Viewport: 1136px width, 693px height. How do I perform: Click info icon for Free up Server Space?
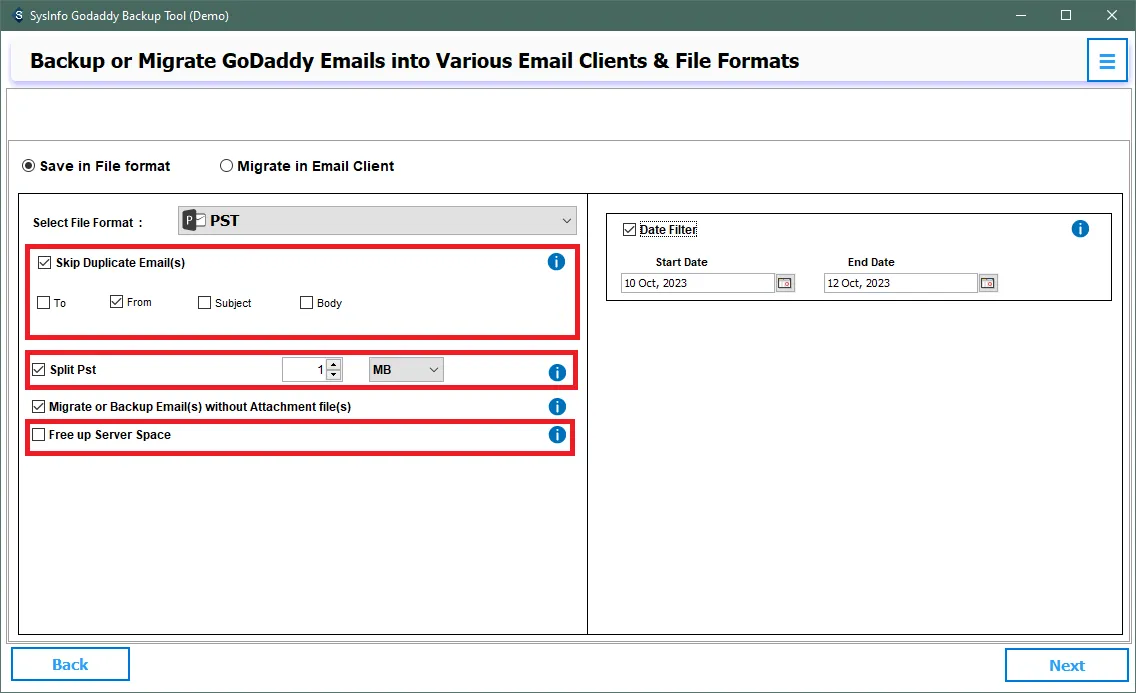pos(556,434)
